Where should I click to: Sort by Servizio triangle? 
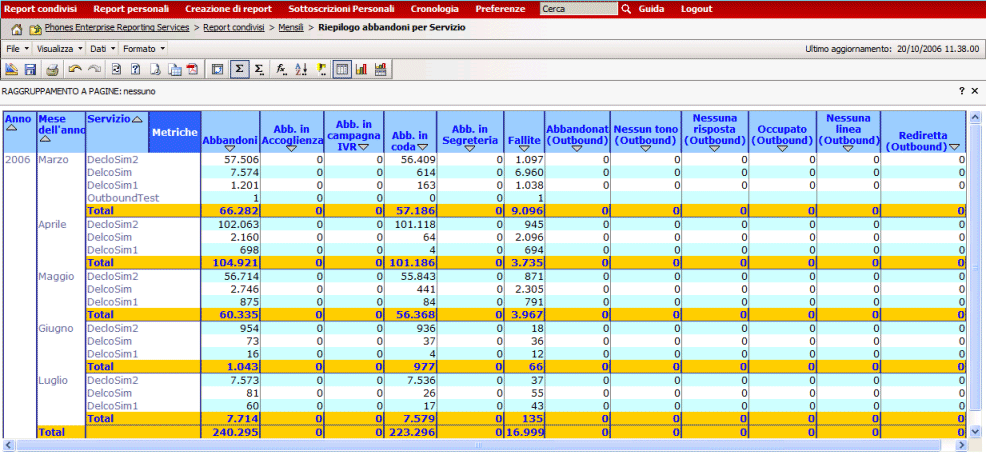[137, 119]
